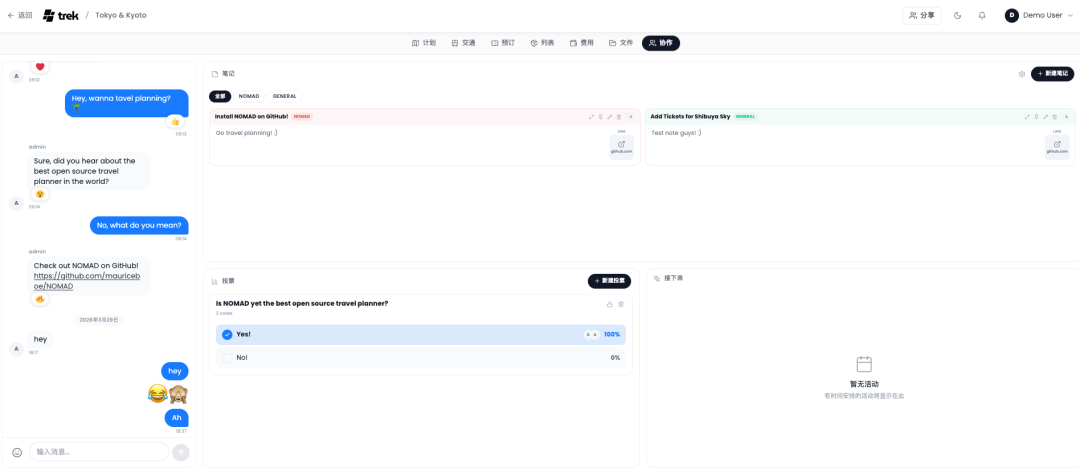Open the emoji picker in chat input

pos(17,452)
